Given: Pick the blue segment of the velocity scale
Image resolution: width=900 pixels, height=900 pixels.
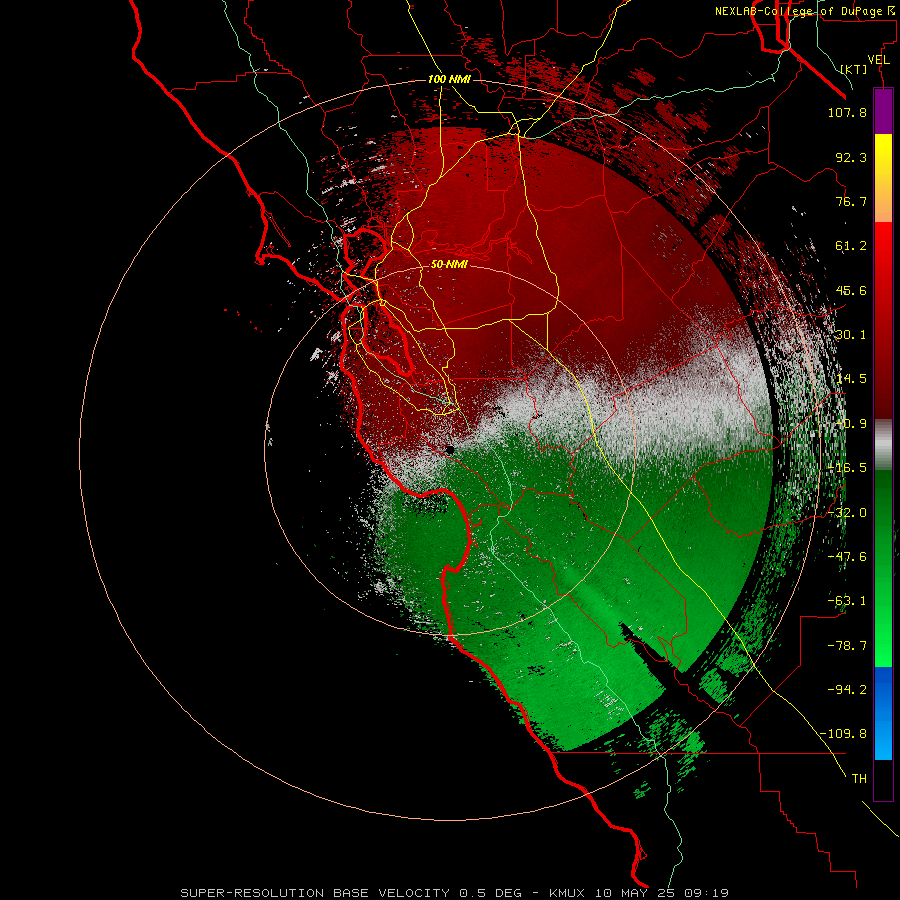Looking at the screenshot, I should [883, 713].
